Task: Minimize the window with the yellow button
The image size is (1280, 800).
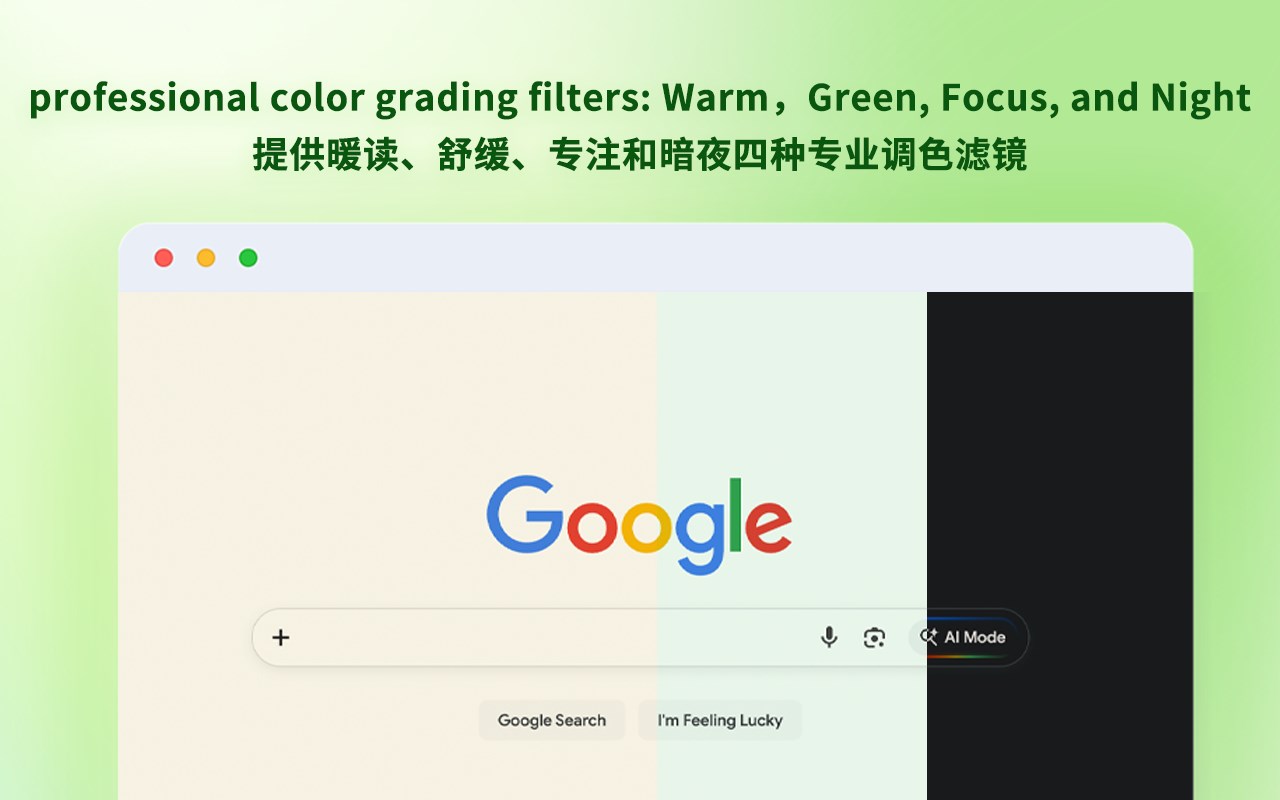Action: (x=206, y=258)
